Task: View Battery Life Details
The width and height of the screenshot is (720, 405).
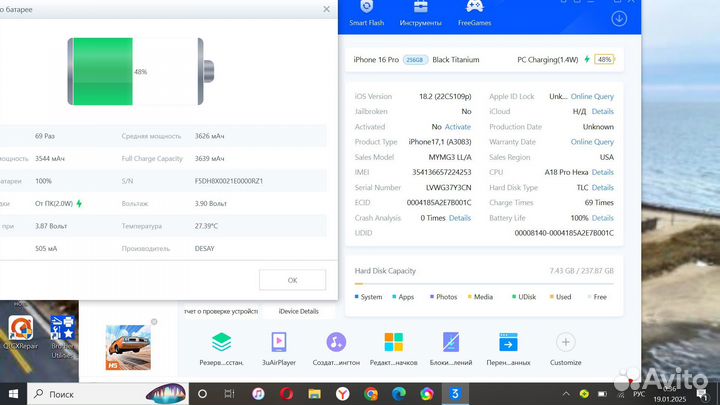Action: tap(602, 217)
